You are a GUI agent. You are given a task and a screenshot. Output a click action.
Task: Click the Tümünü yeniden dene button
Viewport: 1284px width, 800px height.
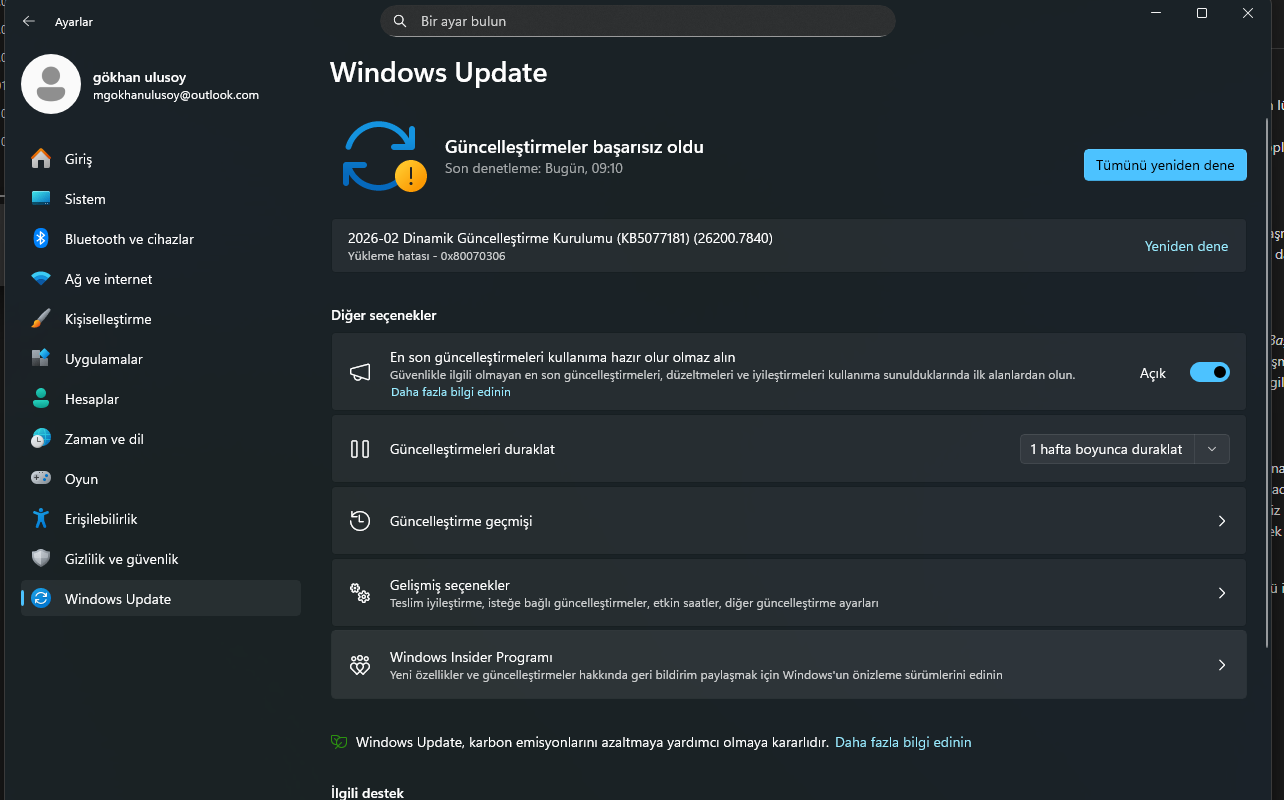1165,165
